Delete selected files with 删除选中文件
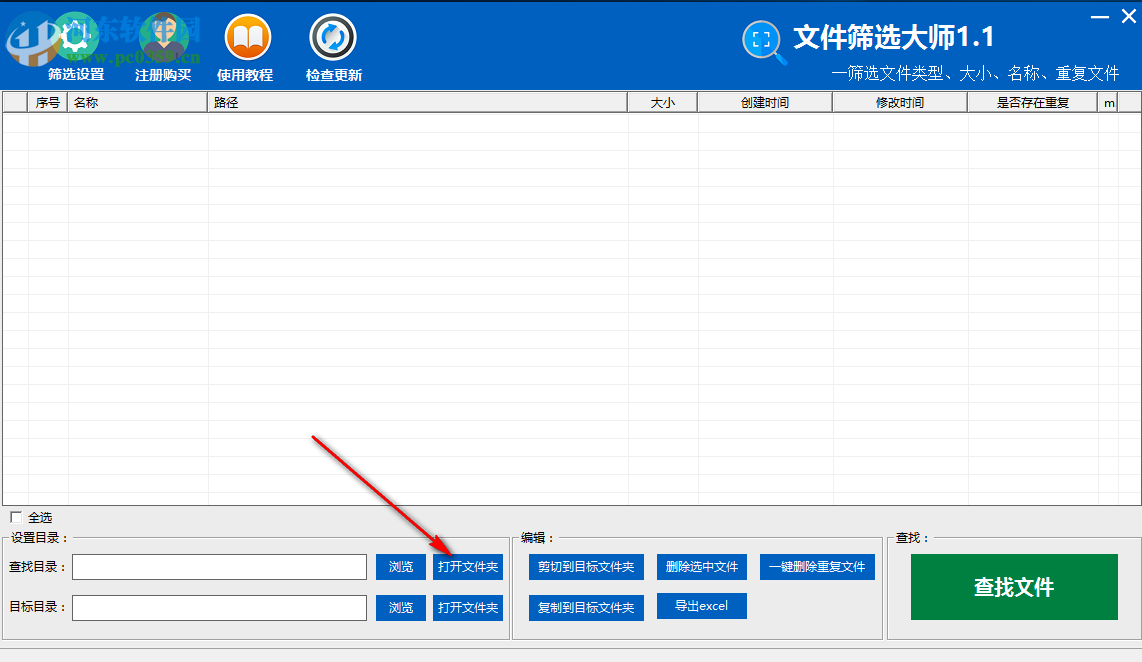The image size is (1142, 662). [702, 567]
